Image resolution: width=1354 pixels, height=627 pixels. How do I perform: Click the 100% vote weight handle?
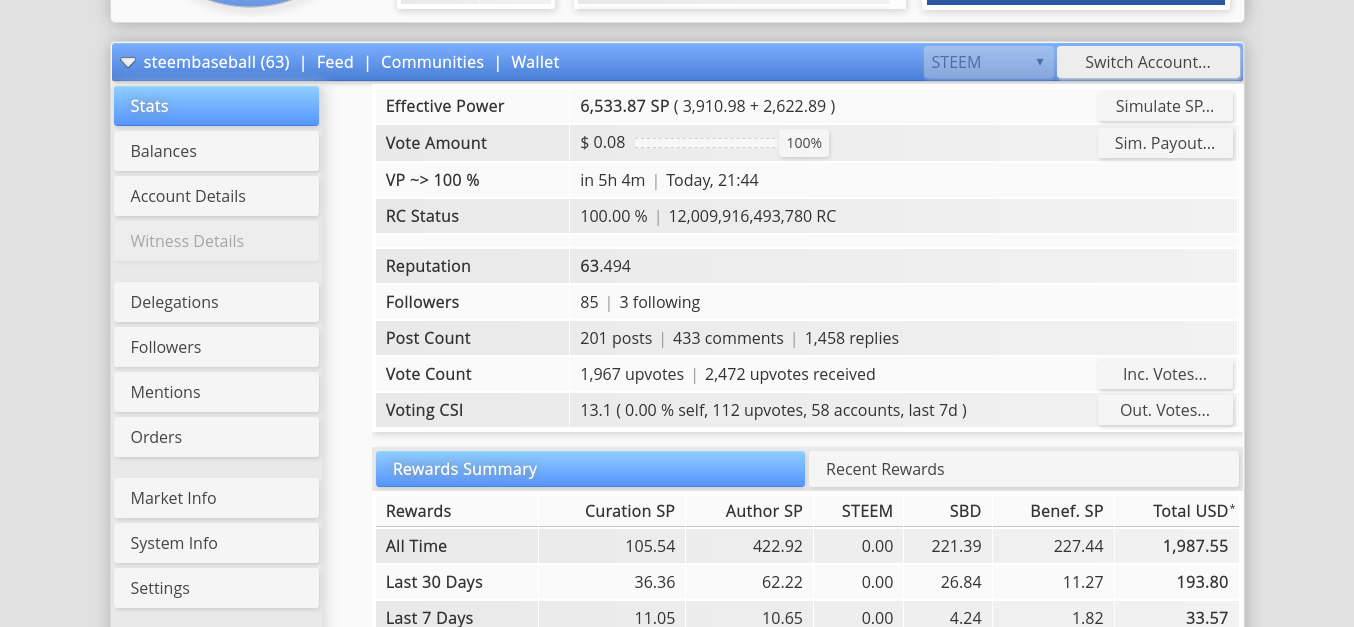point(804,143)
